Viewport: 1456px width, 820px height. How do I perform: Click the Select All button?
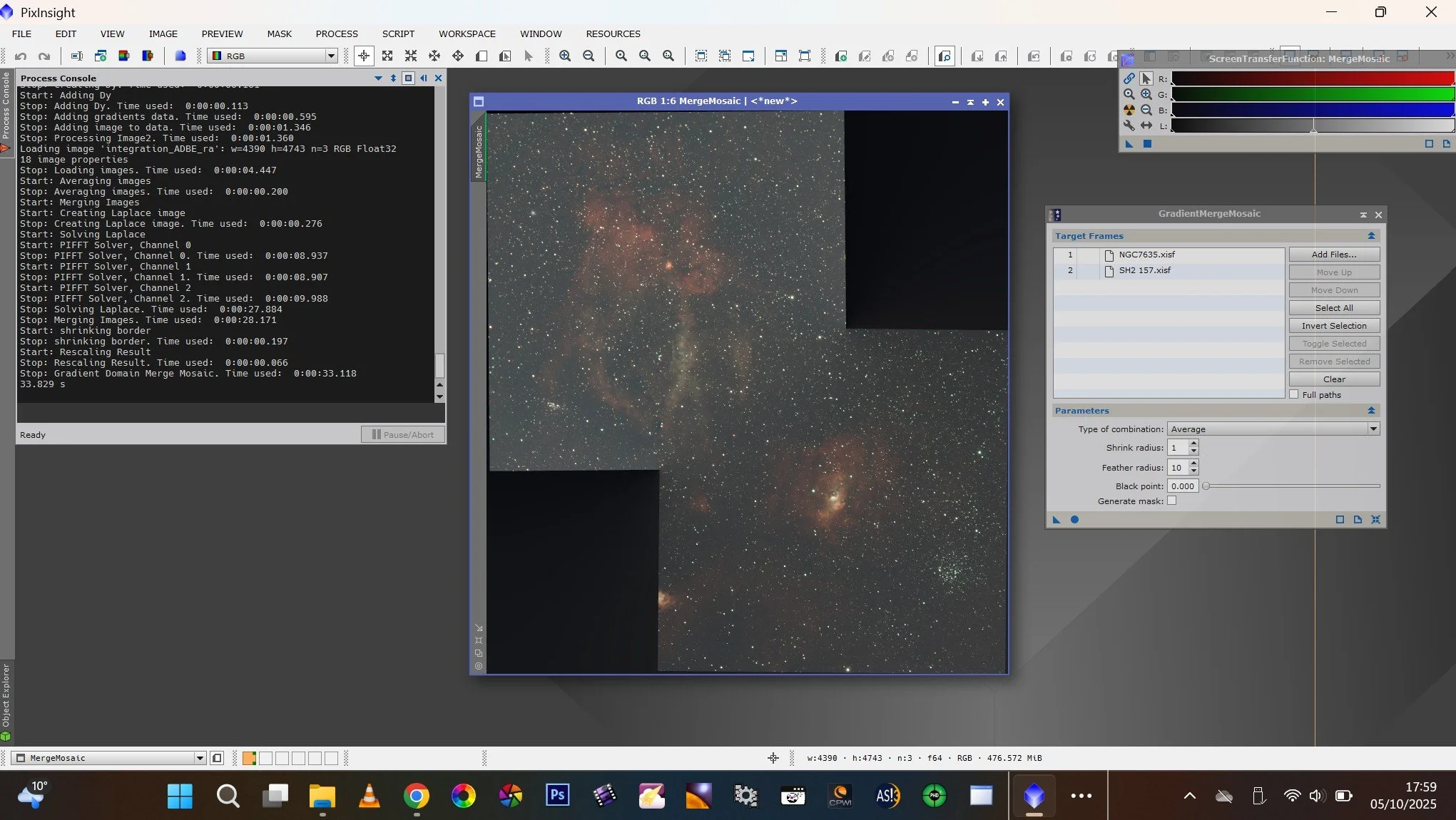(1333, 307)
